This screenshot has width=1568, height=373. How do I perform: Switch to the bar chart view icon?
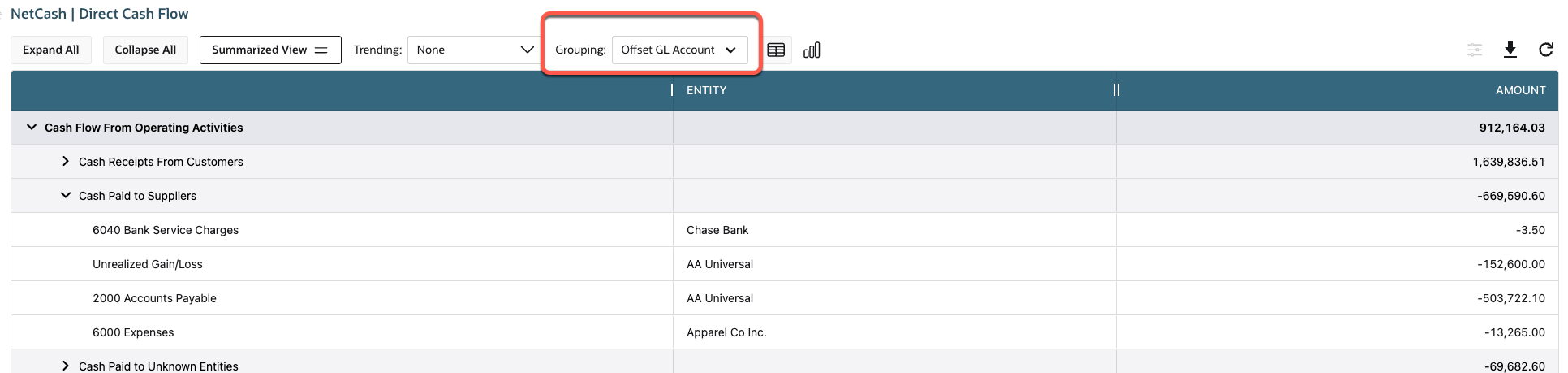coord(812,50)
